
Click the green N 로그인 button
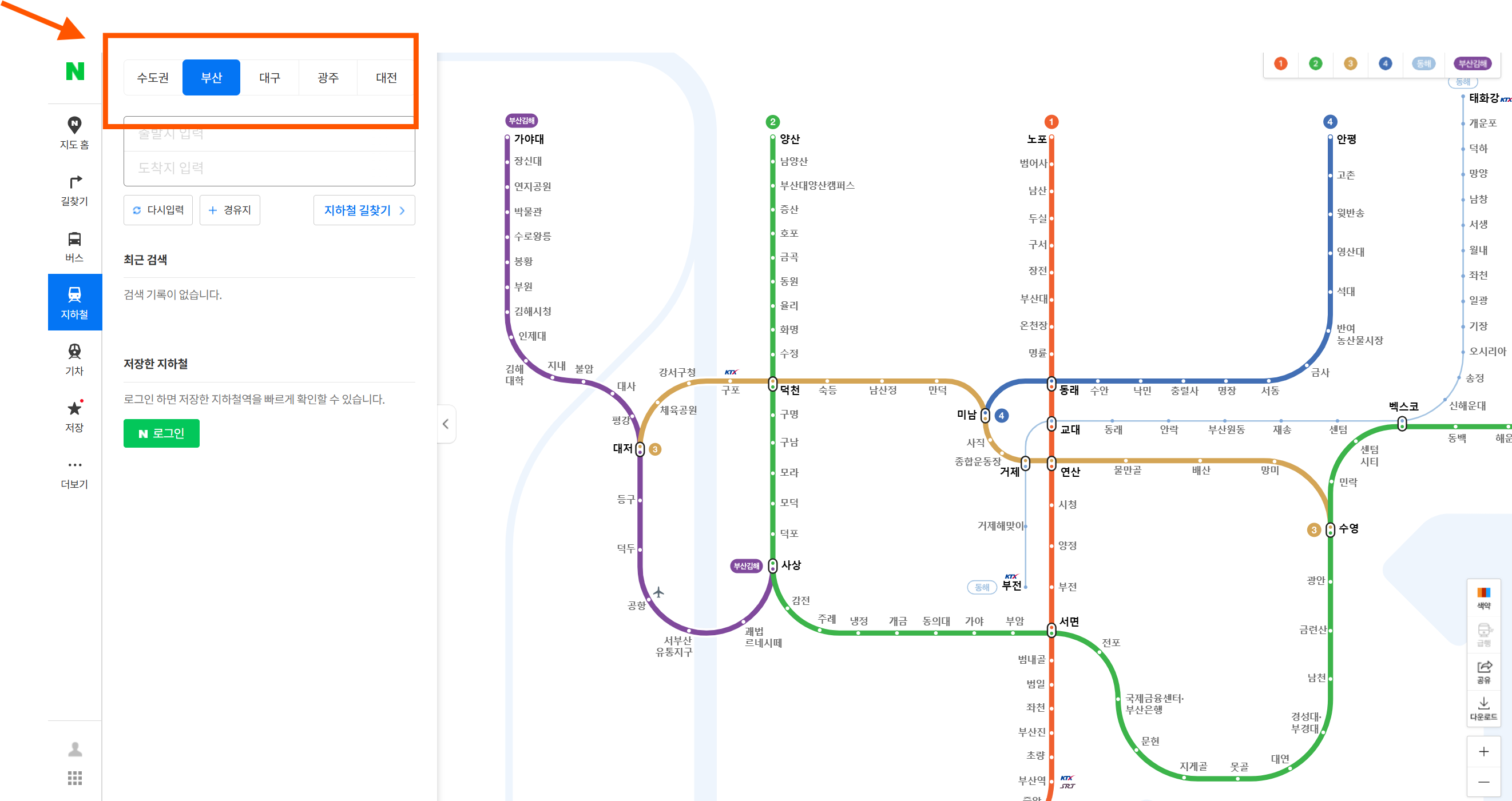pyautogui.click(x=161, y=433)
